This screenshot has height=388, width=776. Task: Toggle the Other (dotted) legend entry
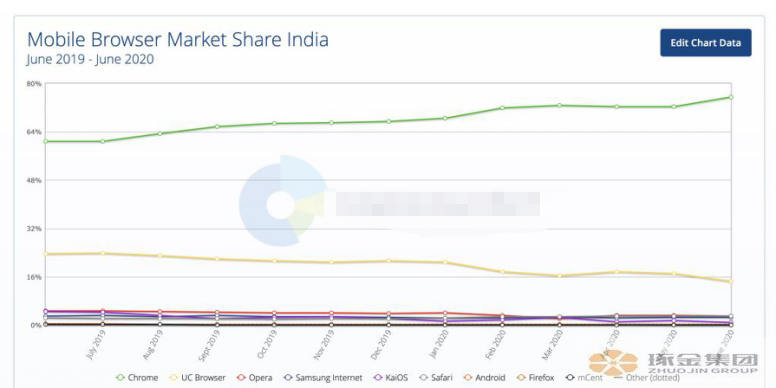(x=639, y=378)
